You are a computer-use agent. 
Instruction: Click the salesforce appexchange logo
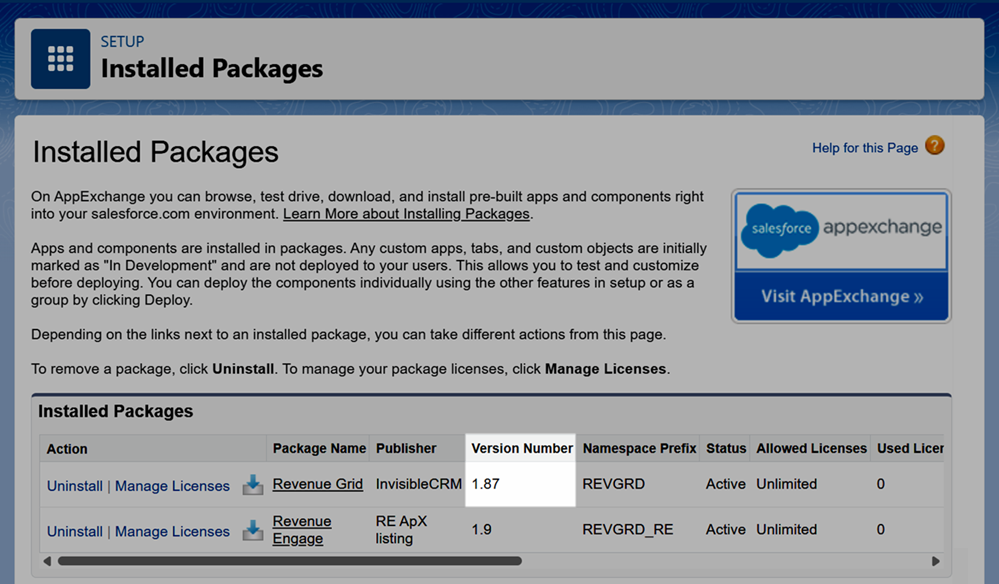(841, 231)
